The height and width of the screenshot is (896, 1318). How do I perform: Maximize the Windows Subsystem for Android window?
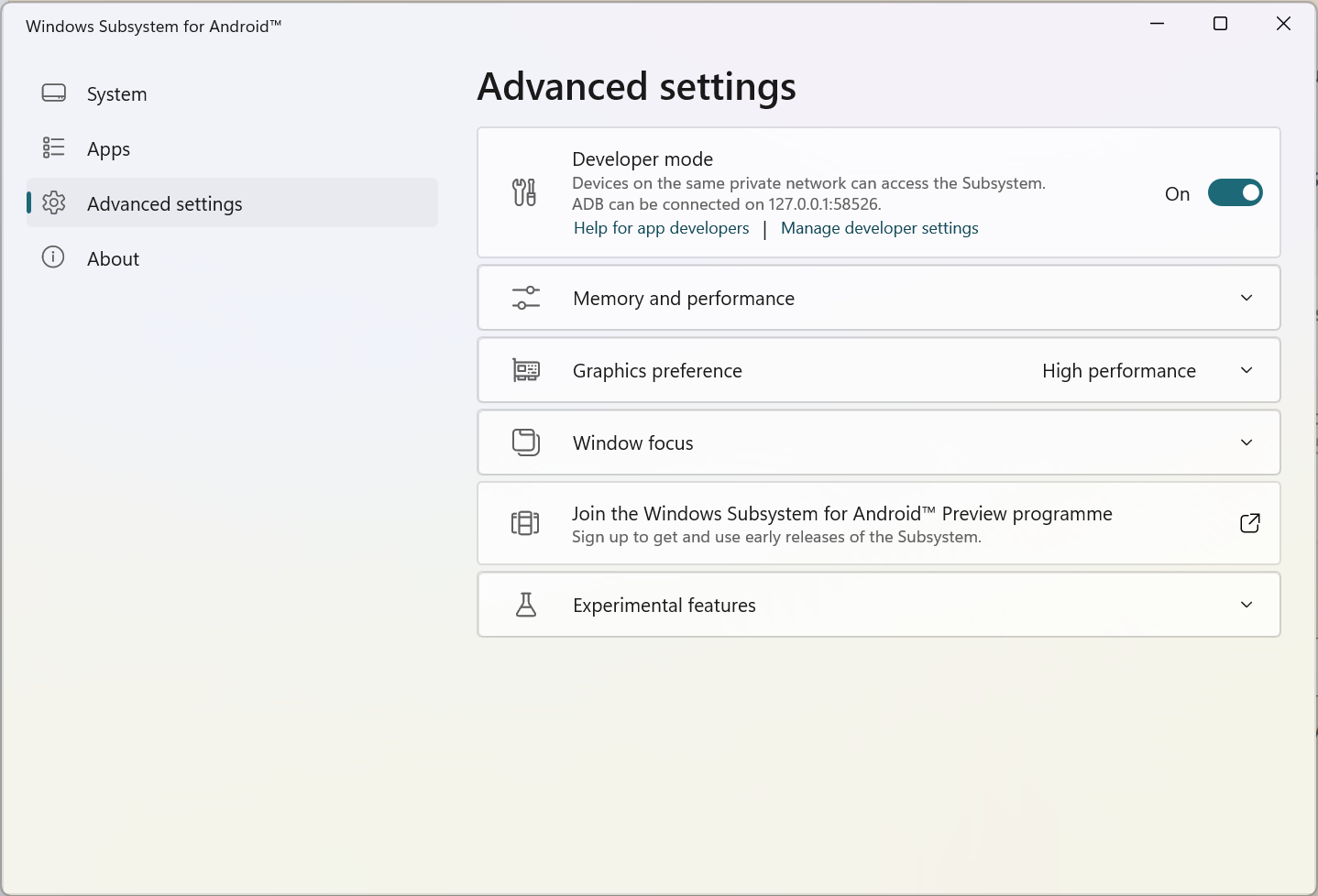pos(1220,24)
